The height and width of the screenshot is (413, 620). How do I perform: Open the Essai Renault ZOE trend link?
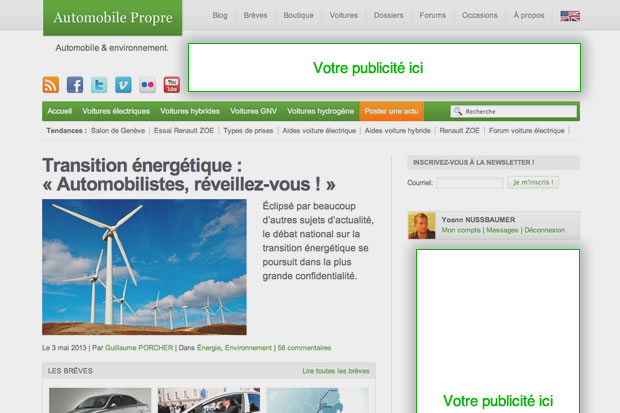tap(184, 131)
